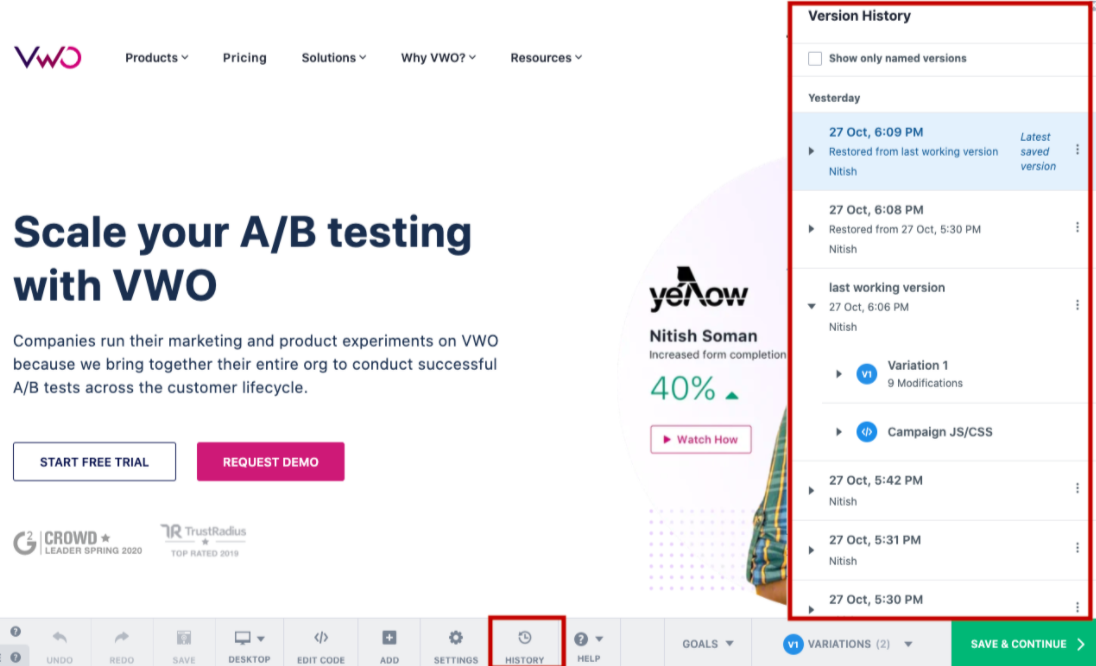The height and width of the screenshot is (666, 1096).
Task: Open options menu for last working version
Action: tap(1077, 305)
